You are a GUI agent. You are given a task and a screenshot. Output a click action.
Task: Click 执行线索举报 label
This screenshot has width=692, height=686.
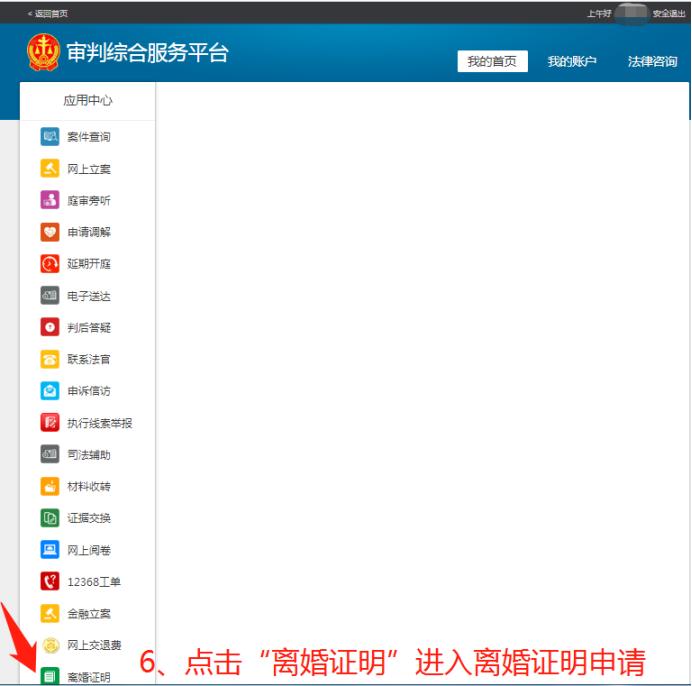coord(100,423)
